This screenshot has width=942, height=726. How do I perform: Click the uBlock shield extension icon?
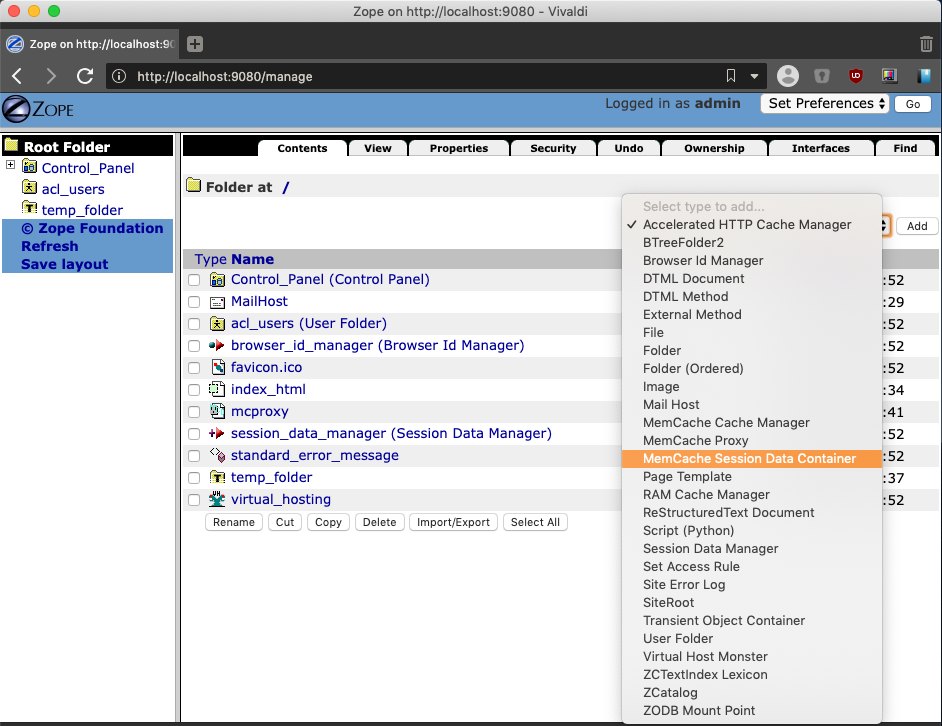pyautogui.click(x=855, y=76)
